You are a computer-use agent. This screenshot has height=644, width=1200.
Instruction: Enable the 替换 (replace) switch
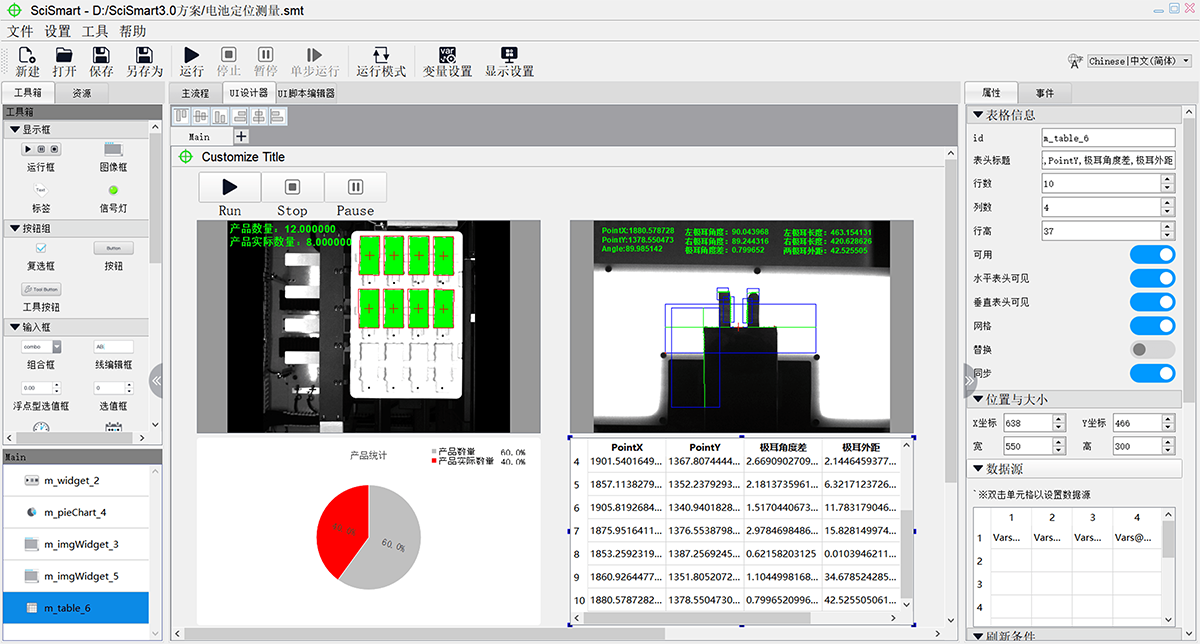(x=1152, y=349)
